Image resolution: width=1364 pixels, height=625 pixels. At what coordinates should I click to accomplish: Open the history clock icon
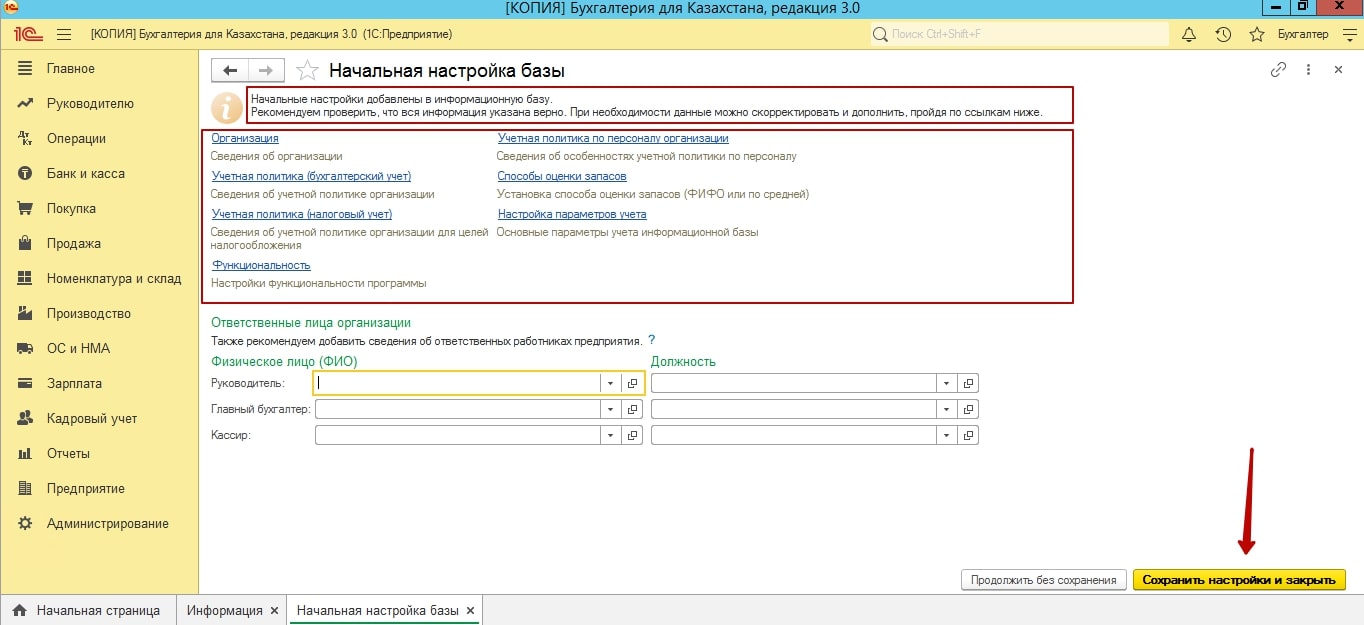click(1223, 34)
